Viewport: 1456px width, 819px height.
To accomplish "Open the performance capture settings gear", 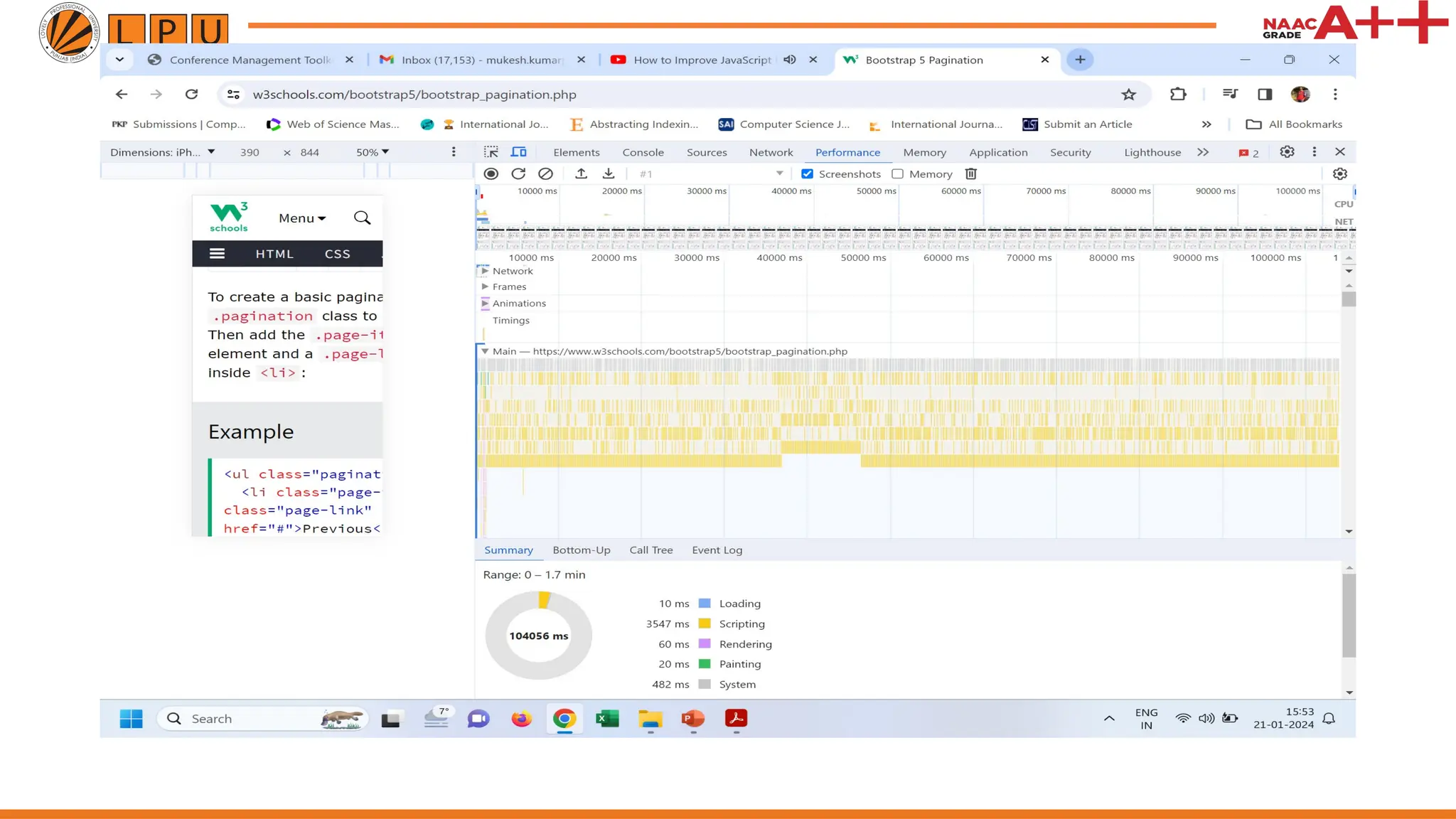I will pos(1339,173).
